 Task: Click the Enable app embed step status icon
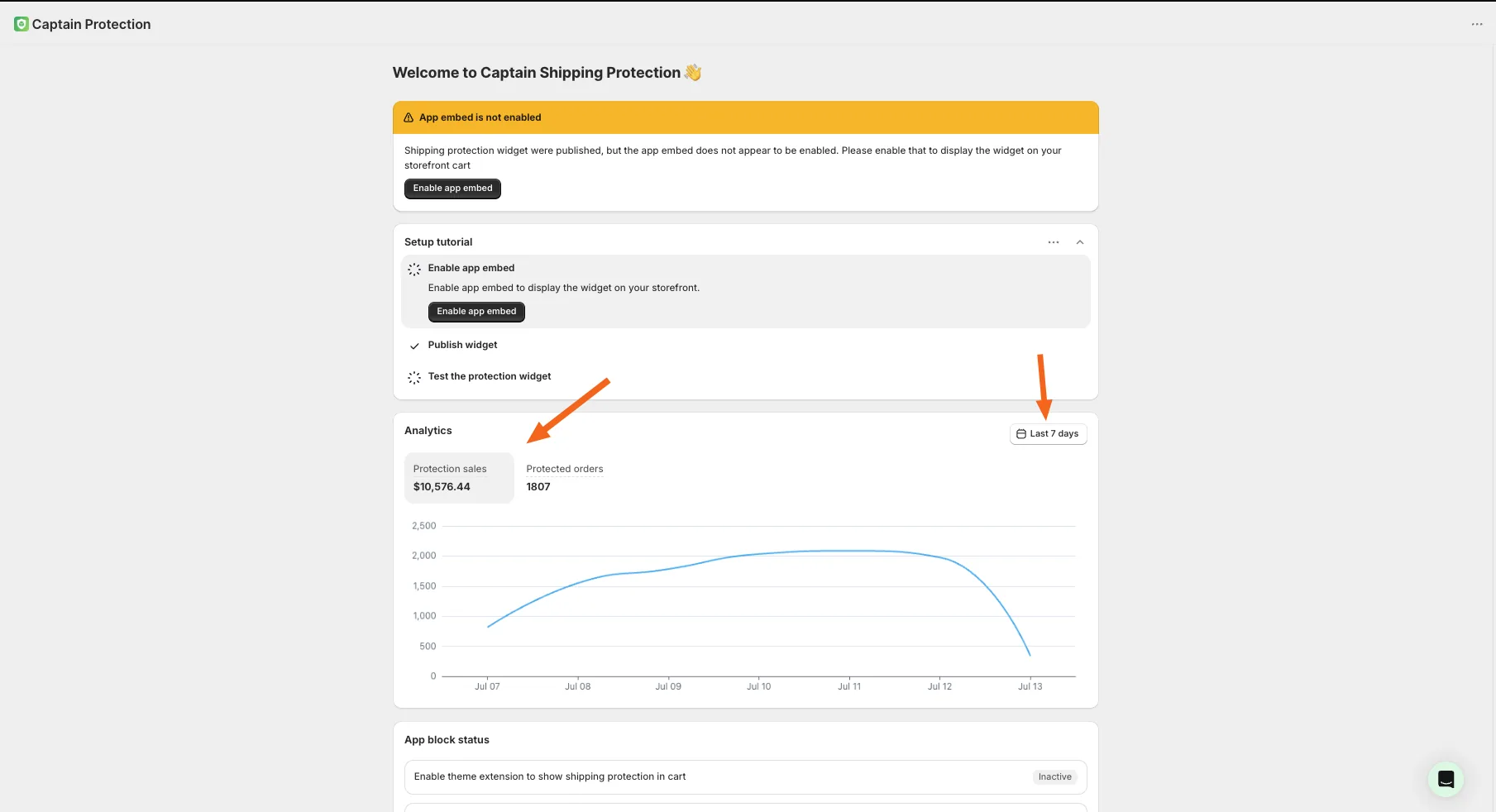coord(414,269)
